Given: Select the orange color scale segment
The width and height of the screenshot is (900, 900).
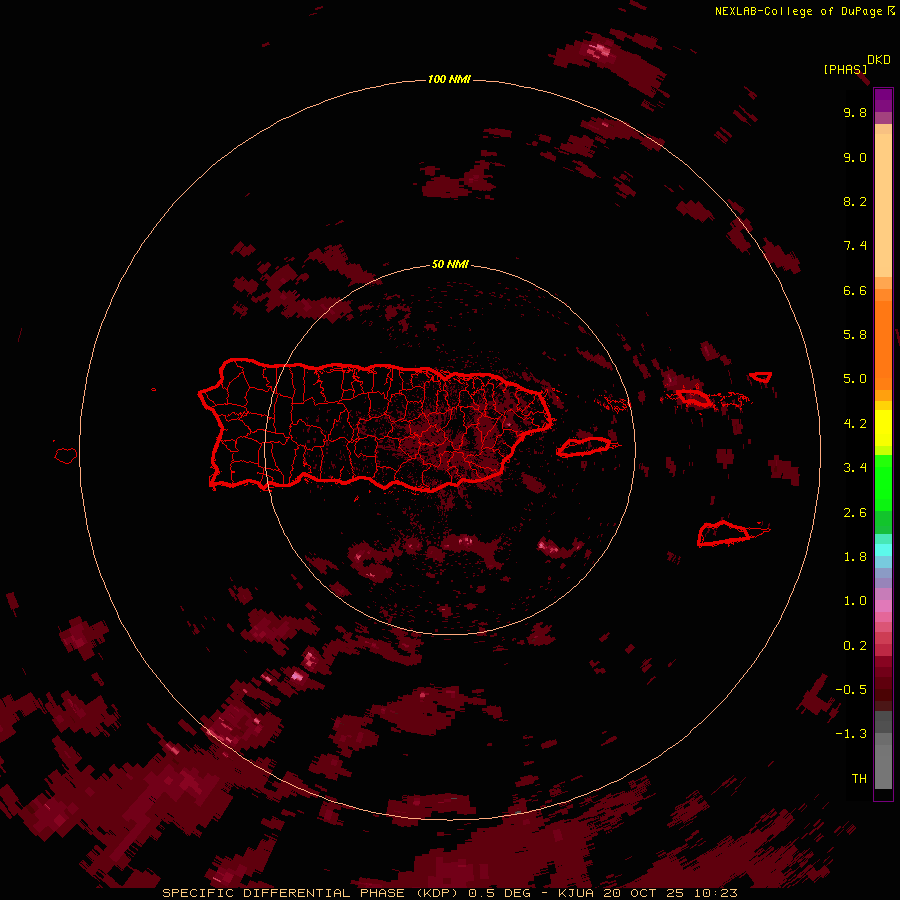Looking at the screenshot, I should 883,344.
